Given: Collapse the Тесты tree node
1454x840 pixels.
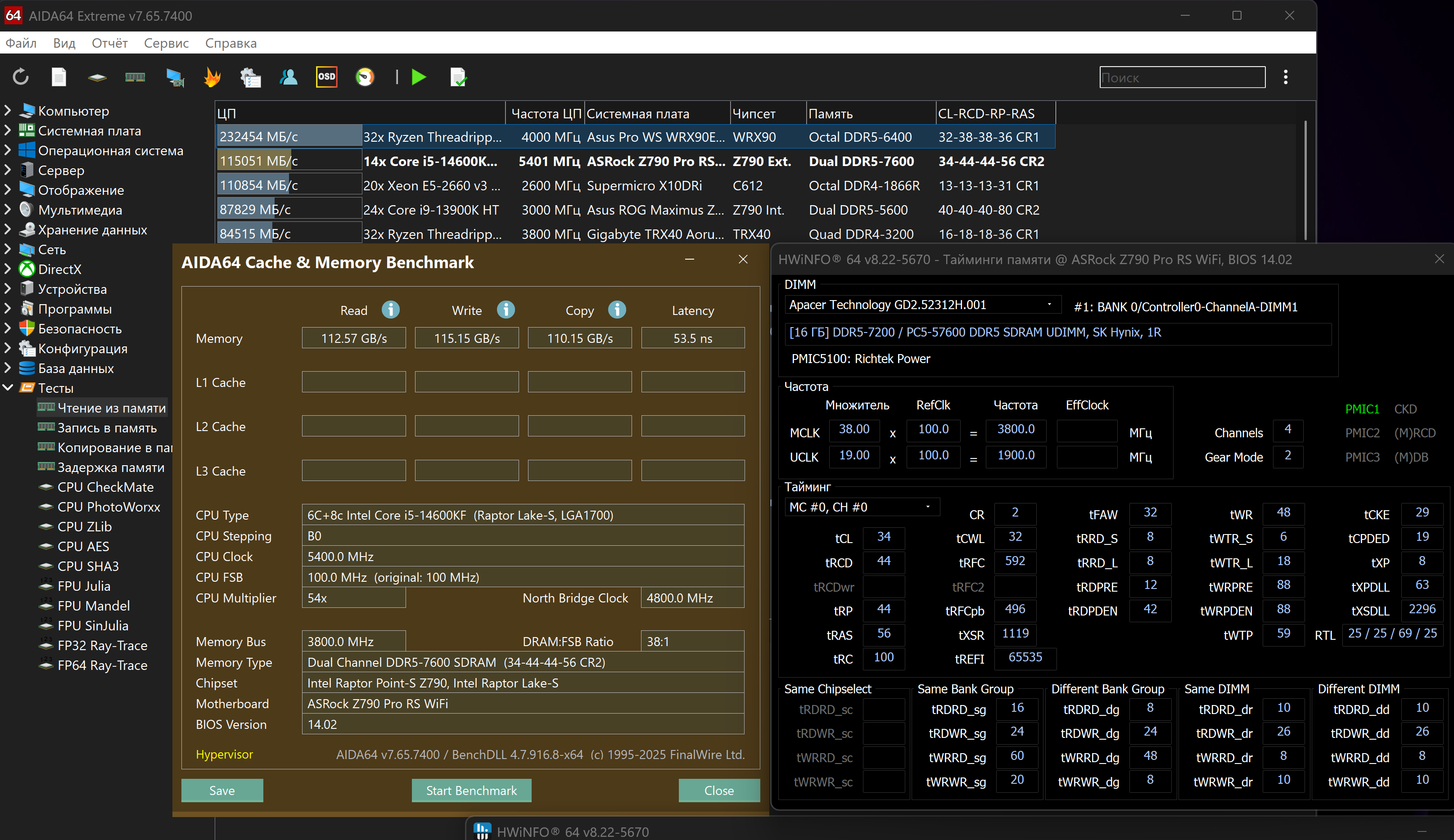Looking at the screenshot, I should pyautogui.click(x=8, y=388).
